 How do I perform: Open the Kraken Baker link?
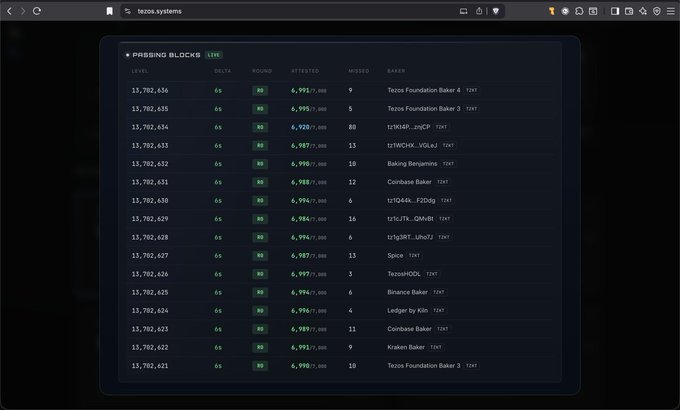(406, 347)
